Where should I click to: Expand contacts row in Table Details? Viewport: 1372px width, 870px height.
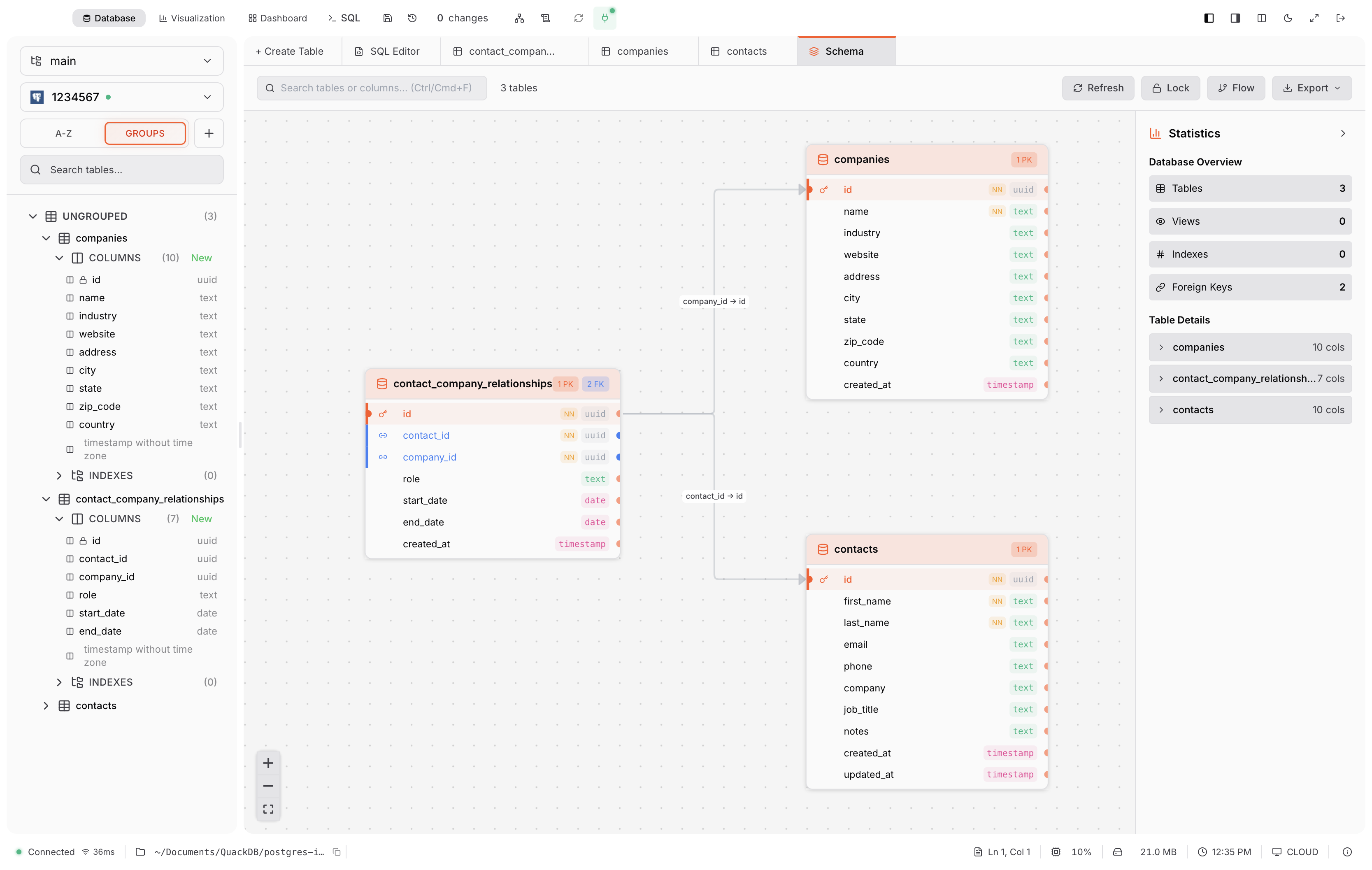pos(1250,410)
